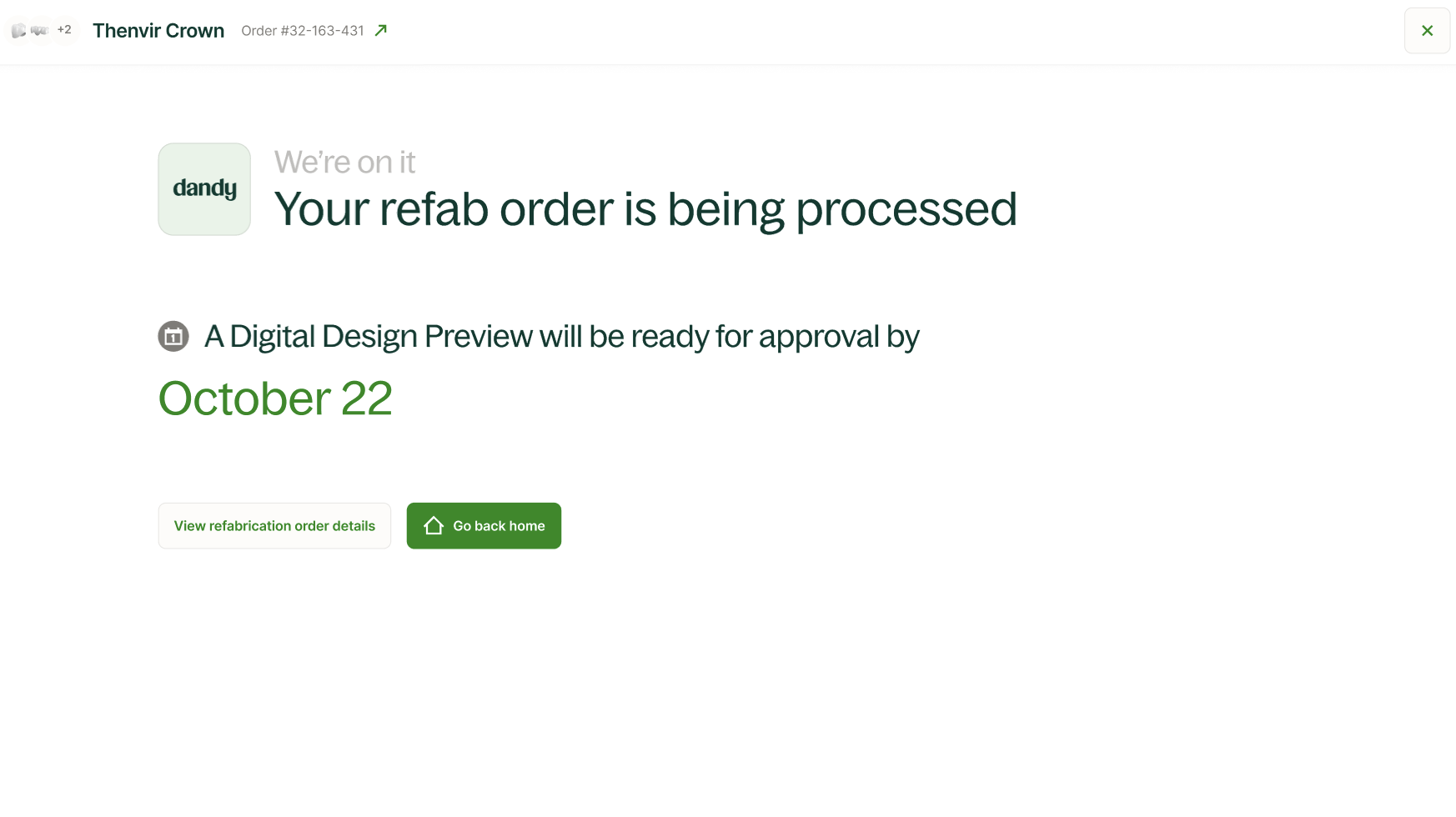The width and height of the screenshot is (1456, 817).
Task: Click the green external-link arrow beside order number
Action: (380, 30)
